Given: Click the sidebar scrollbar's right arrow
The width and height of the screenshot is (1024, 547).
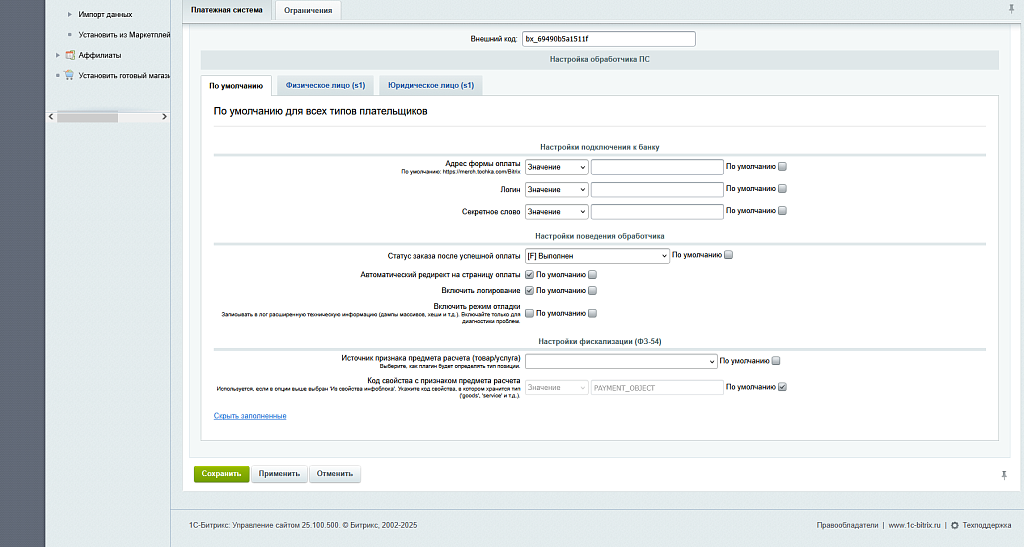Looking at the screenshot, I should (x=165, y=117).
